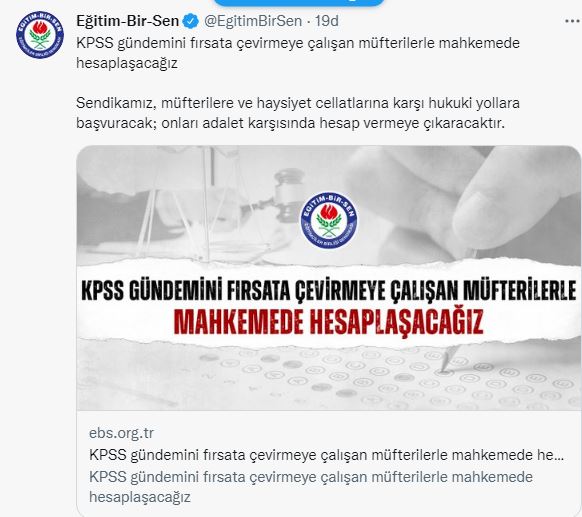Click the gray card description text
This screenshot has width=582, height=517.
311,487
